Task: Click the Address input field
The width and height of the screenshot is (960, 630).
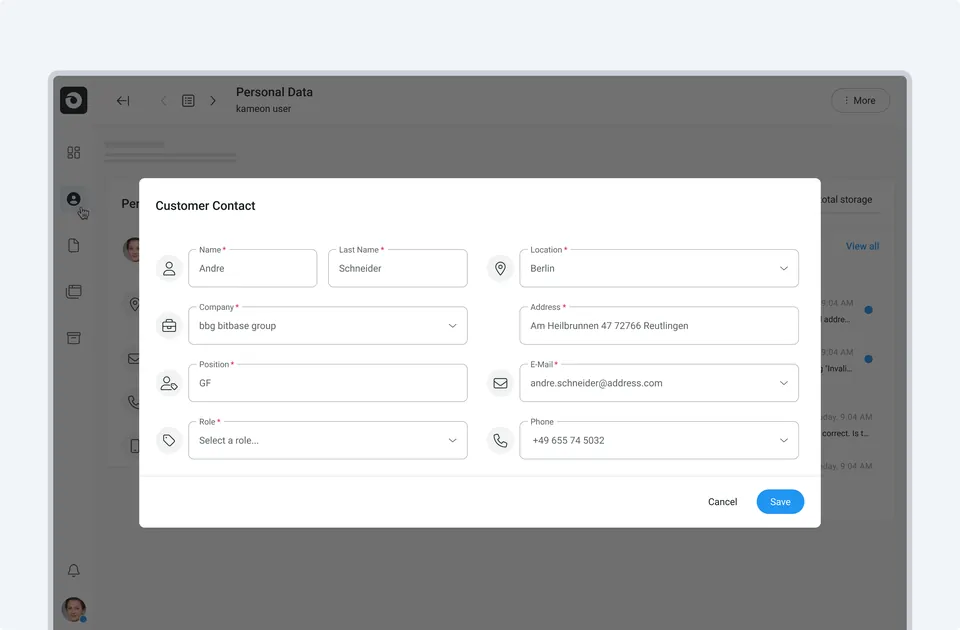Action: (659, 326)
